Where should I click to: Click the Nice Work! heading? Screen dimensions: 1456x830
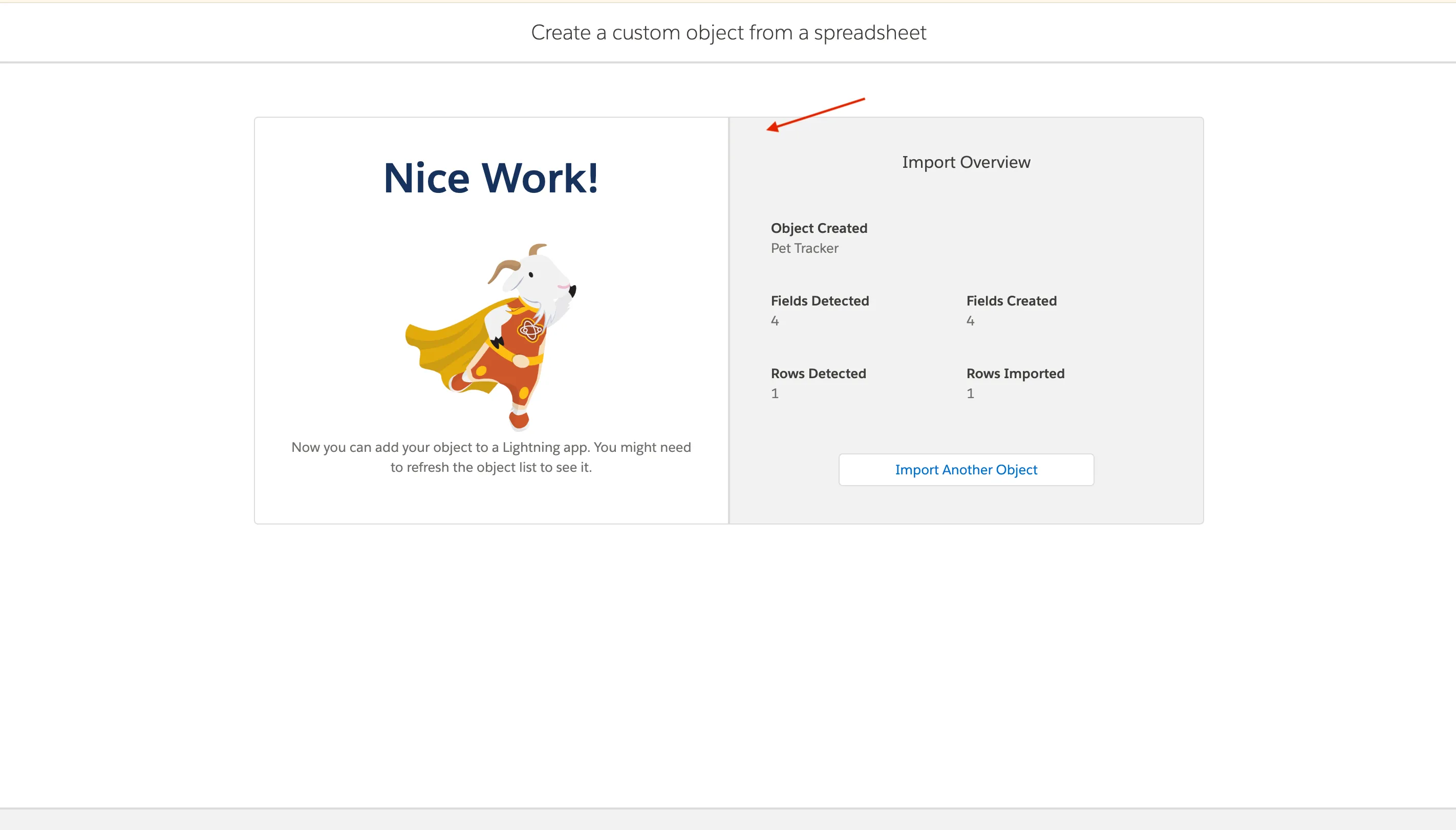coord(491,179)
